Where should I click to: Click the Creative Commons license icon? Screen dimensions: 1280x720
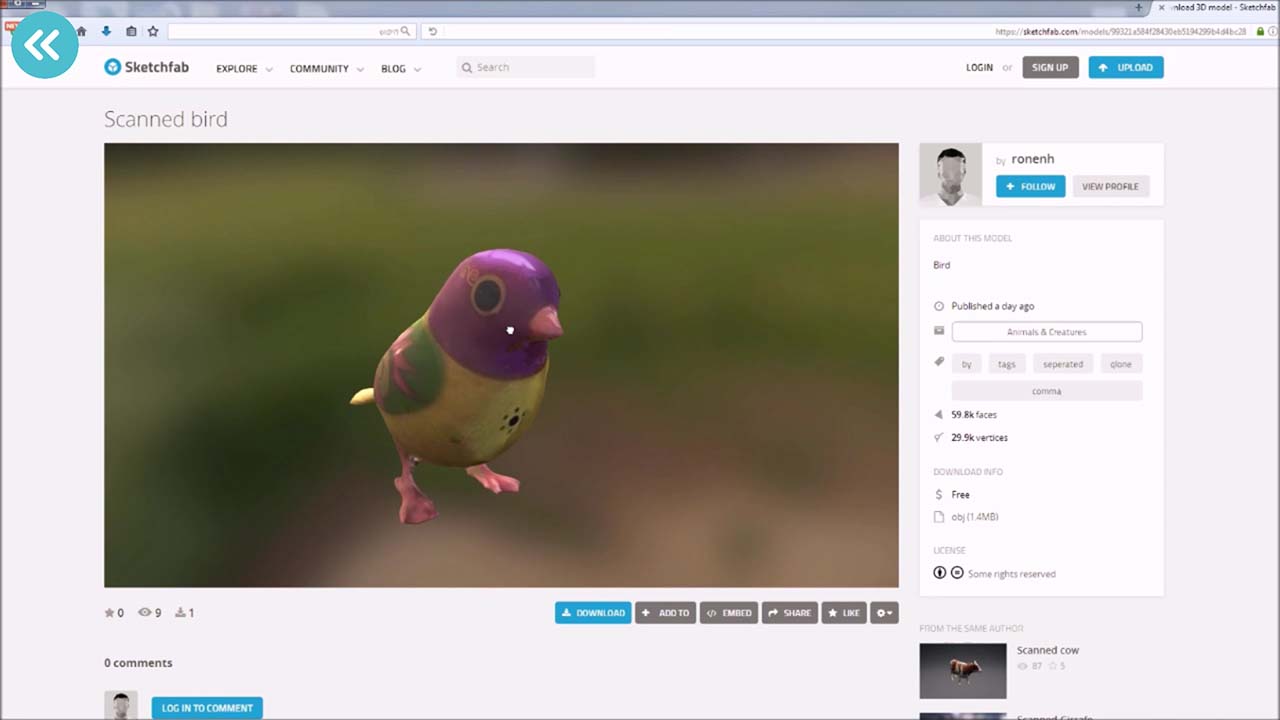(x=940, y=573)
